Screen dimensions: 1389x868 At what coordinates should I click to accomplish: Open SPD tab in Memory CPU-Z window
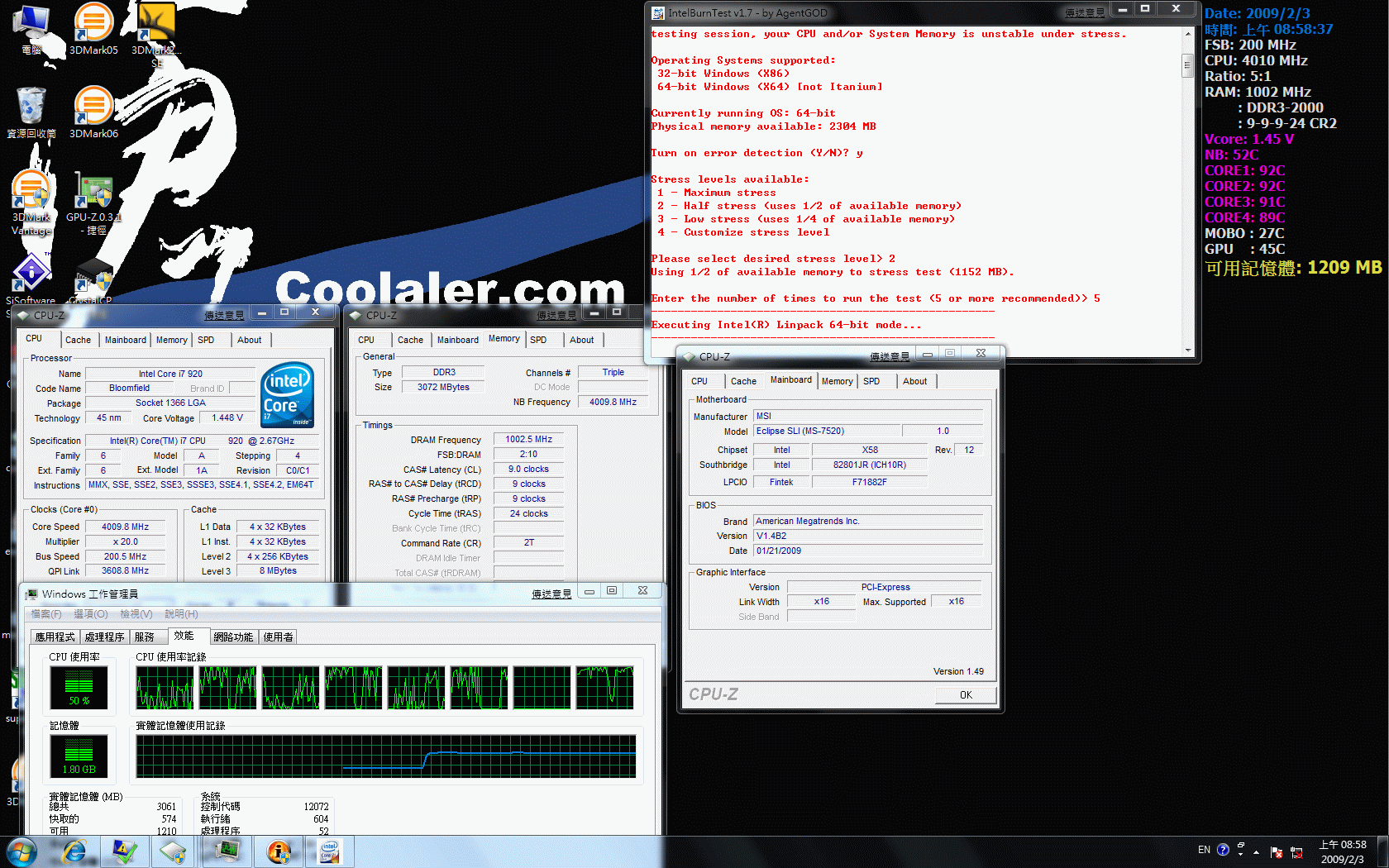538,340
